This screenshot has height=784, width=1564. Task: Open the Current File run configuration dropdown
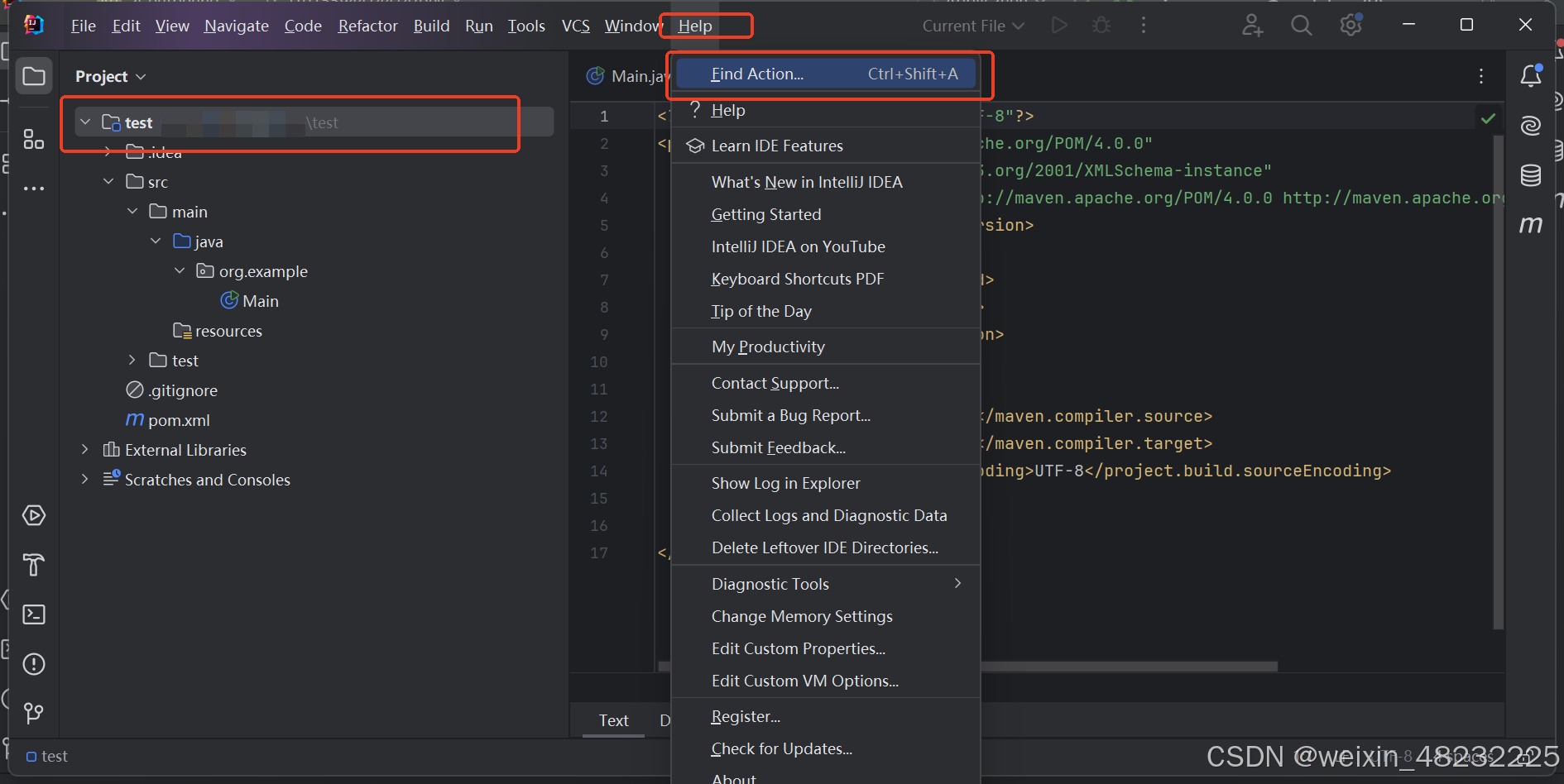[x=973, y=26]
